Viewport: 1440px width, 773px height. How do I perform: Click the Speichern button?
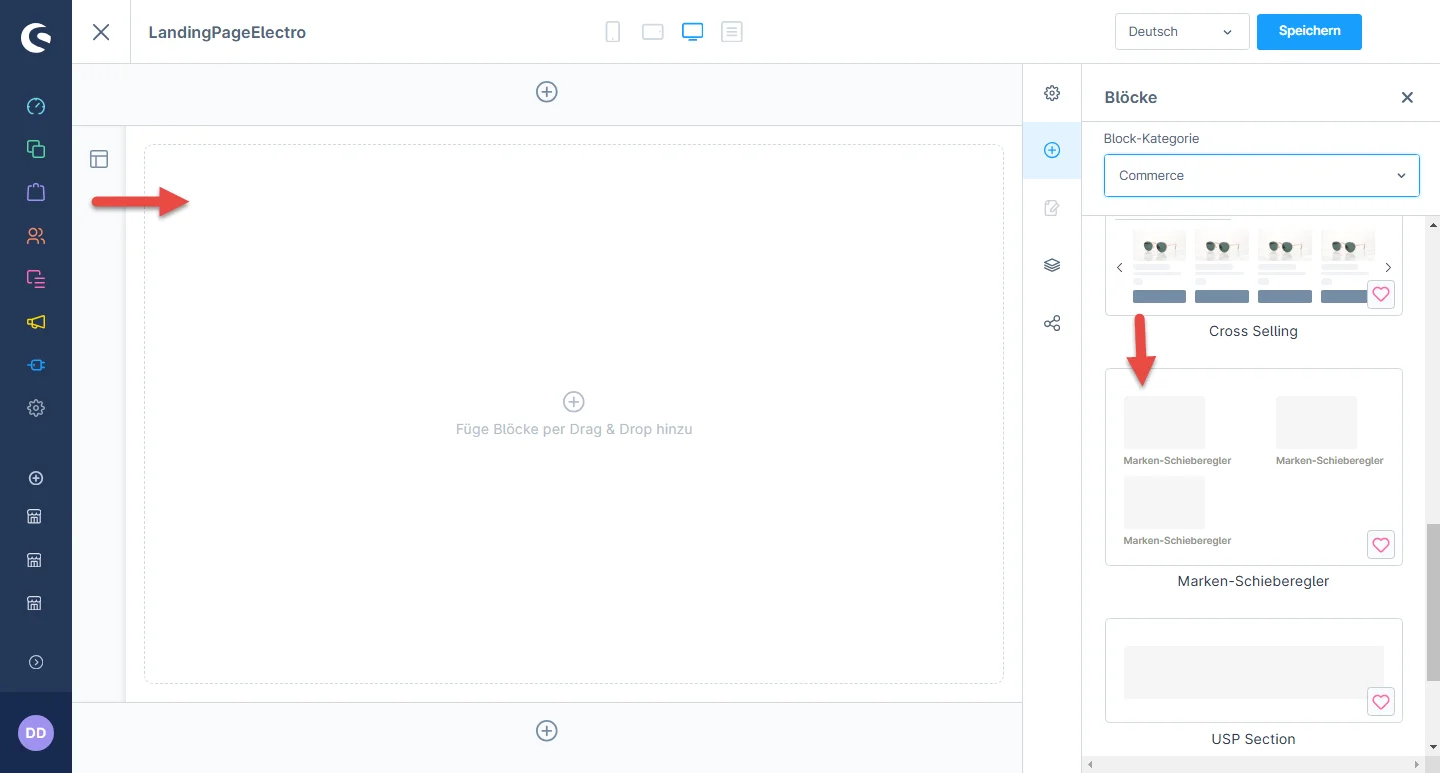(1308, 32)
